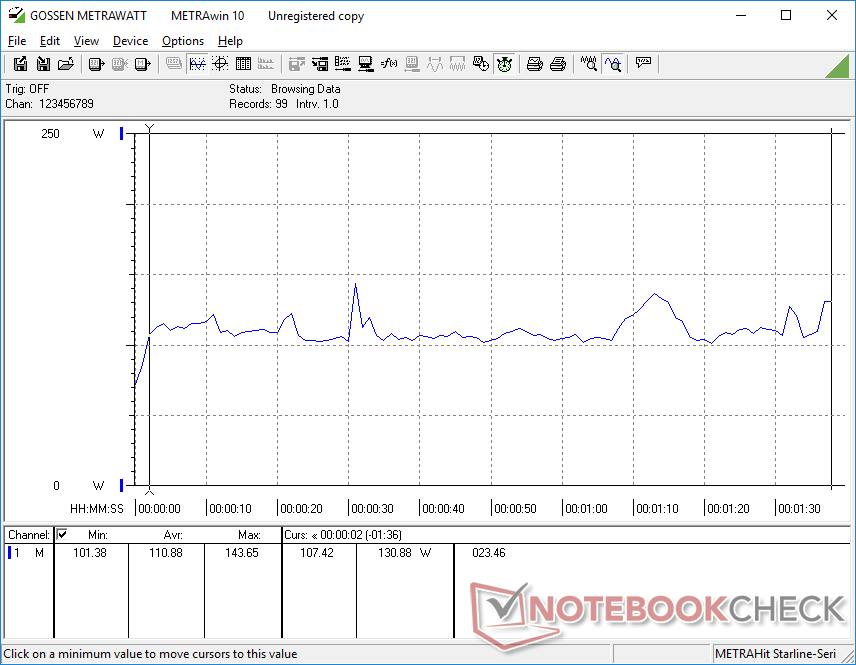Toggle the blue sine-wave zoom magnifier

tap(613, 64)
